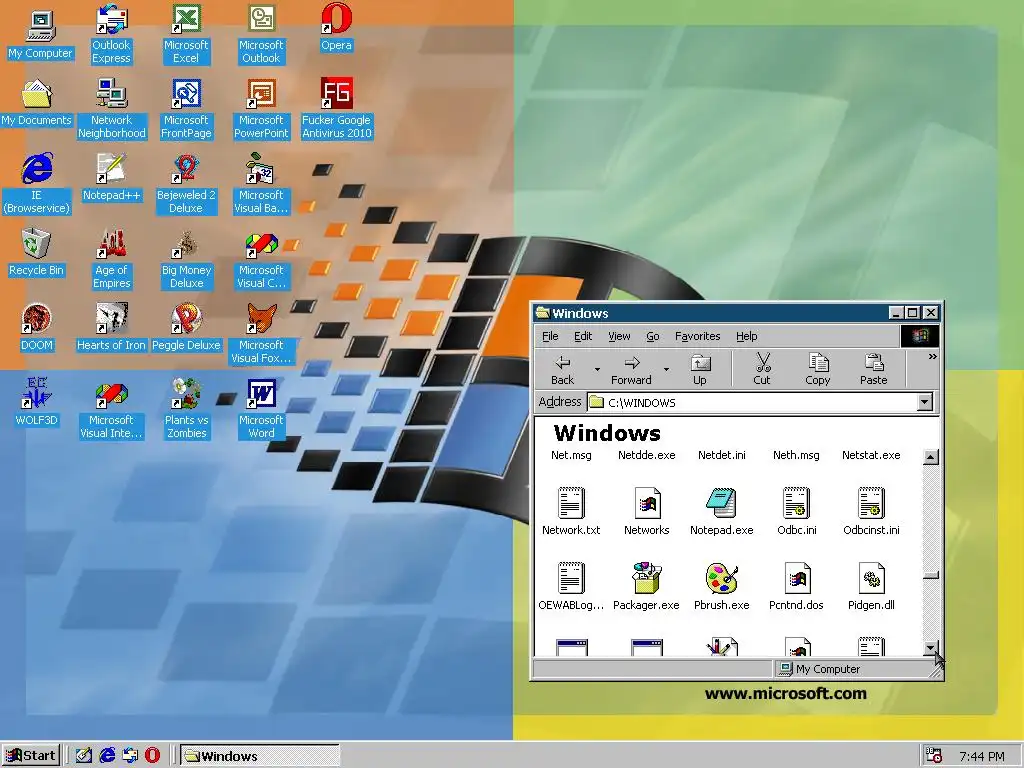Click the Cut toolbar button

coord(762,370)
